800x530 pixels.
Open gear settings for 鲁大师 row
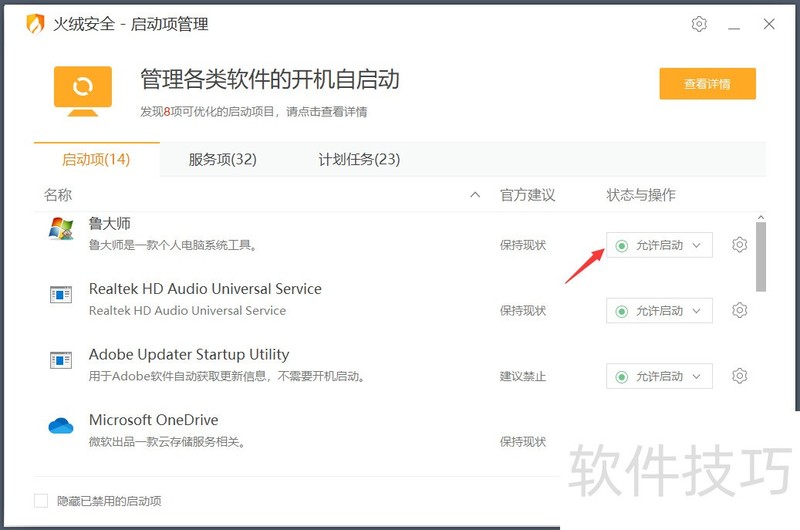[739, 245]
